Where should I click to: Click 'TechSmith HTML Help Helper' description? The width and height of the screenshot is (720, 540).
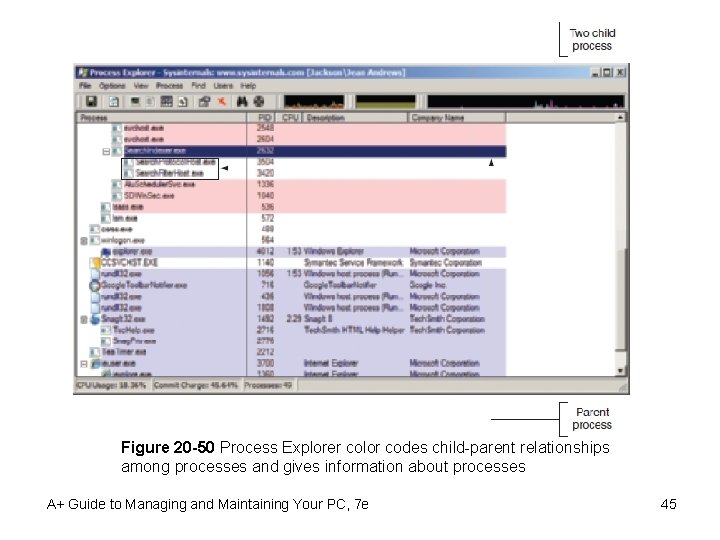tap(354, 330)
